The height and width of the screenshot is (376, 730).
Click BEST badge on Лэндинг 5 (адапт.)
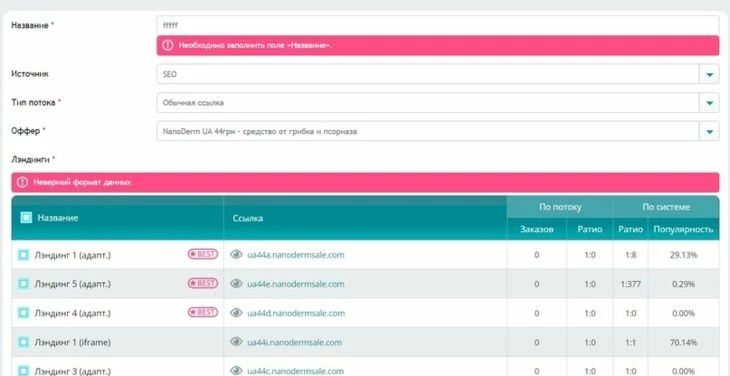pos(203,283)
